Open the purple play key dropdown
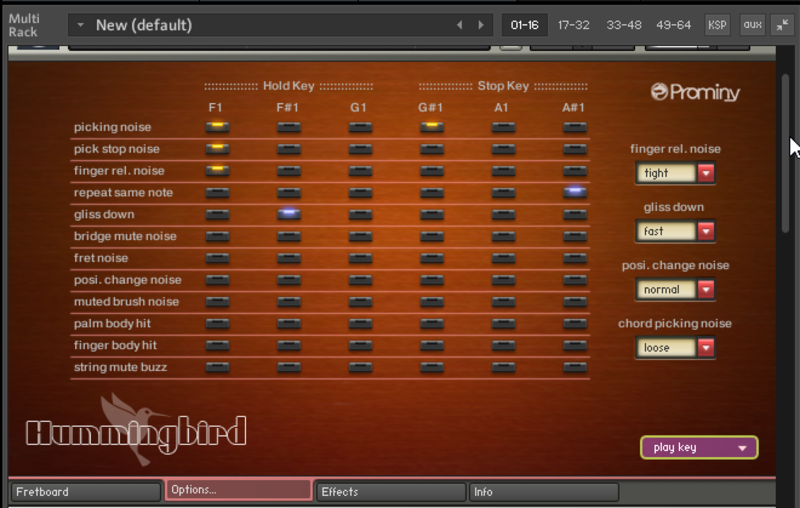800x508 pixels. tap(699, 447)
